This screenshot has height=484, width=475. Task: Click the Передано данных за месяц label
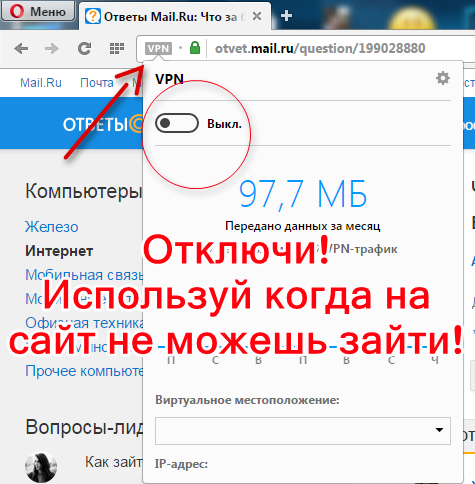pyautogui.click(x=303, y=226)
